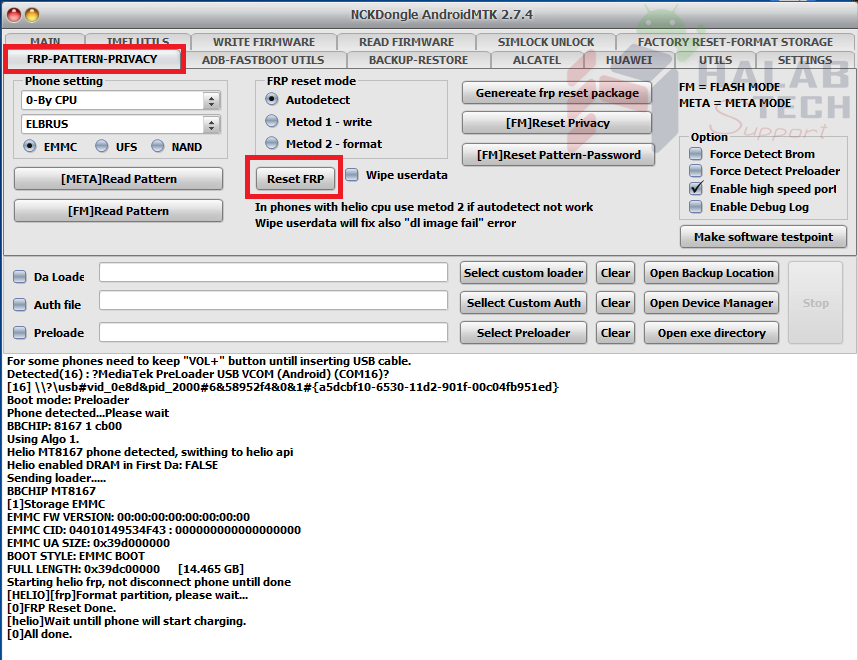858x660 pixels.
Task: Click Open Device Manager button
Action: [711, 303]
